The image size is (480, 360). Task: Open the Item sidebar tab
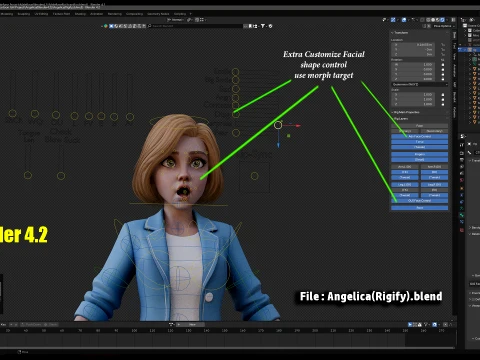pyautogui.click(x=454, y=35)
